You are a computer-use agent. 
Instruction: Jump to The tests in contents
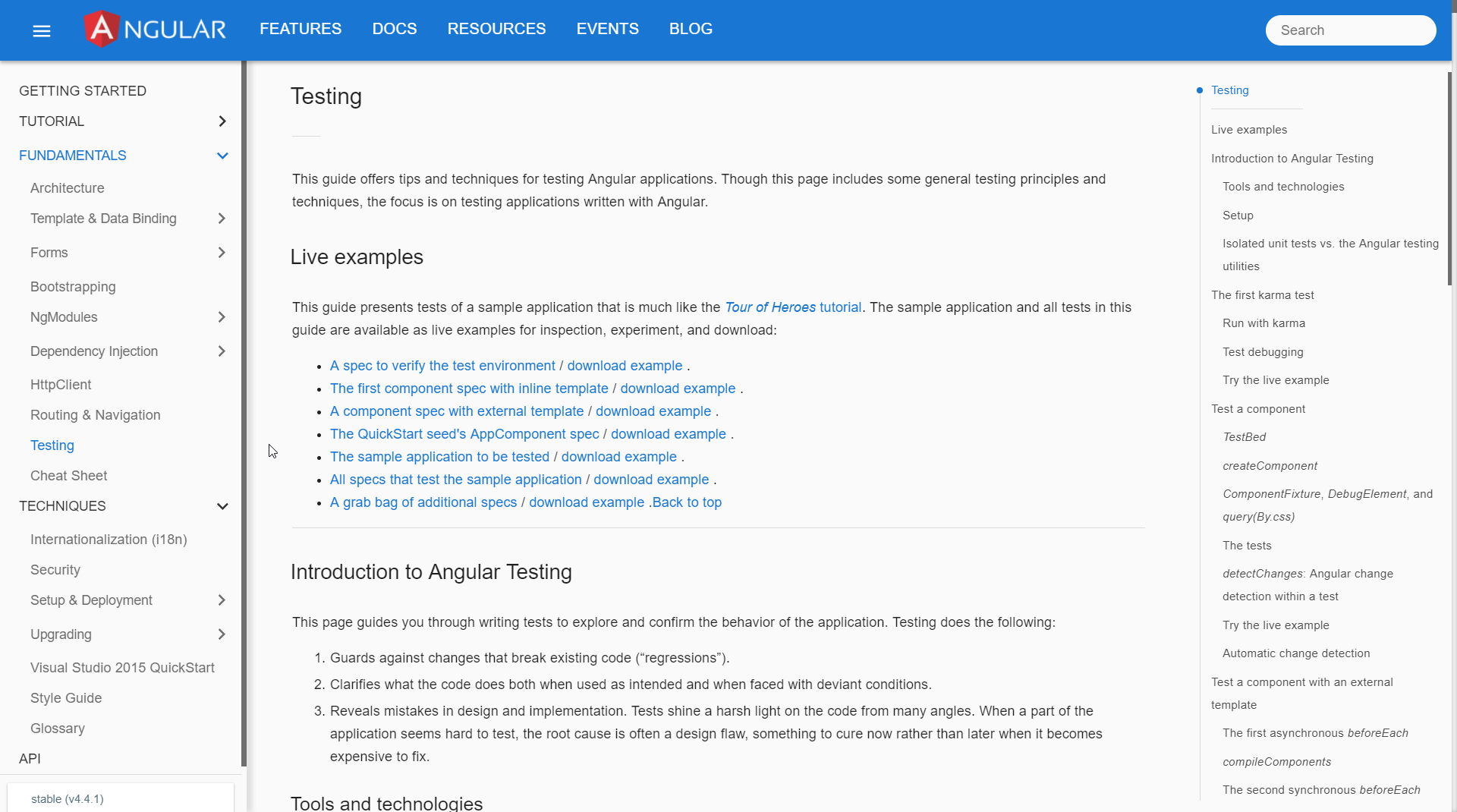(x=1247, y=546)
